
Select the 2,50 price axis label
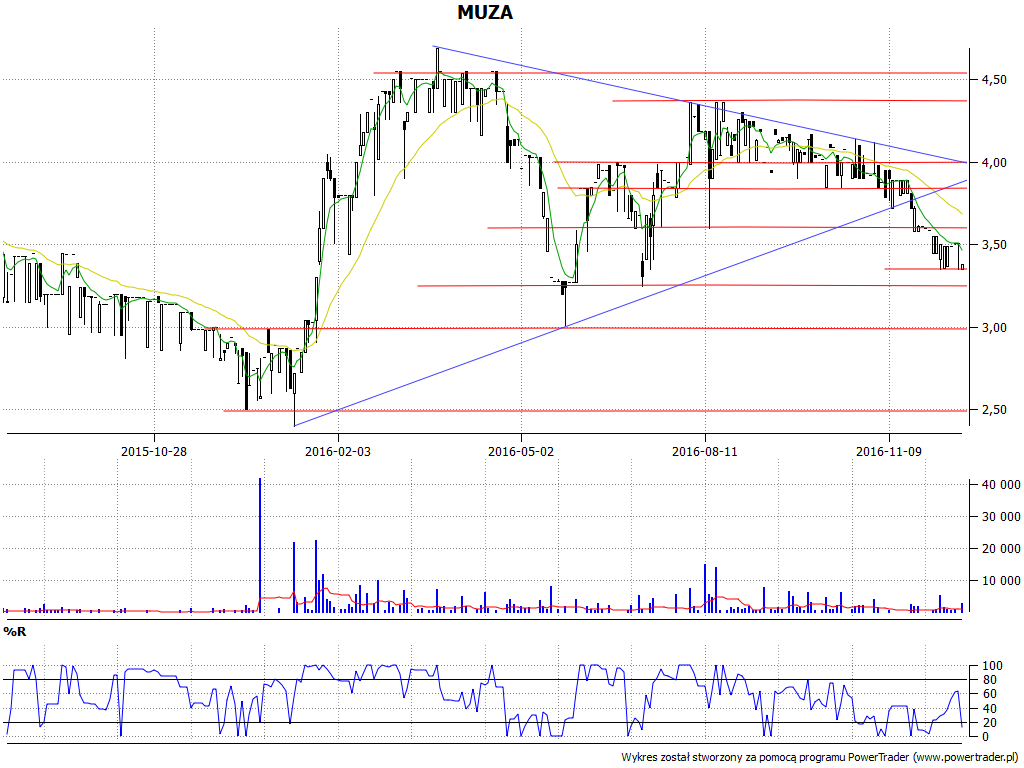[993, 410]
